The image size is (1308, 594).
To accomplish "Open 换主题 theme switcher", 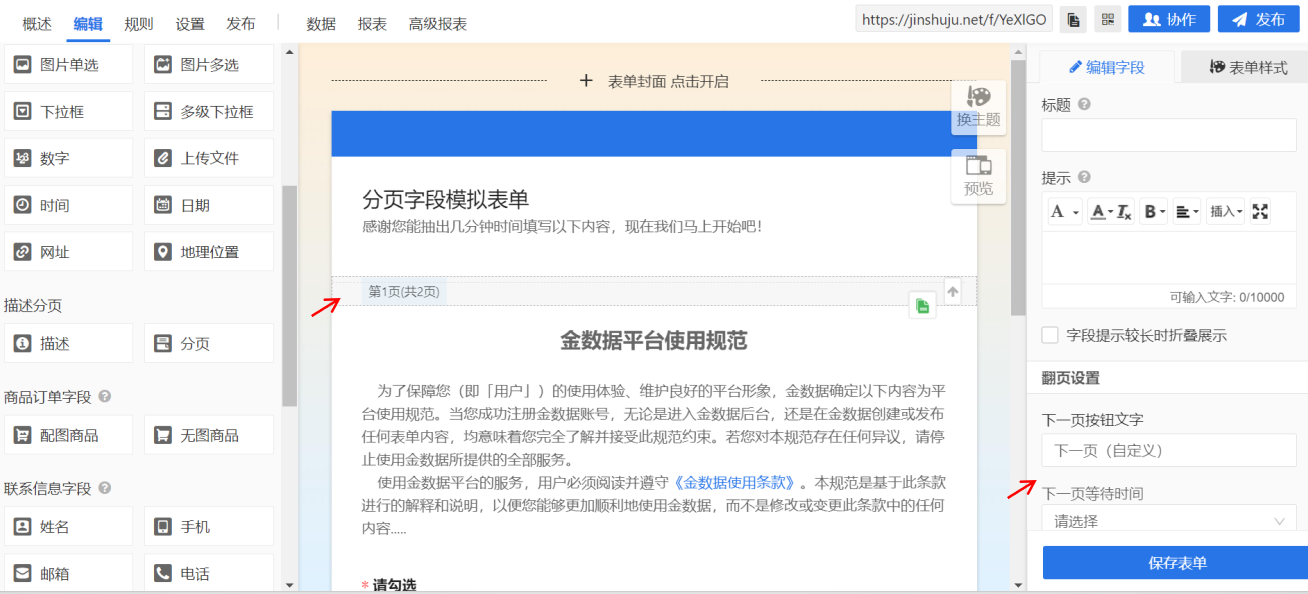I will [x=978, y=107].
